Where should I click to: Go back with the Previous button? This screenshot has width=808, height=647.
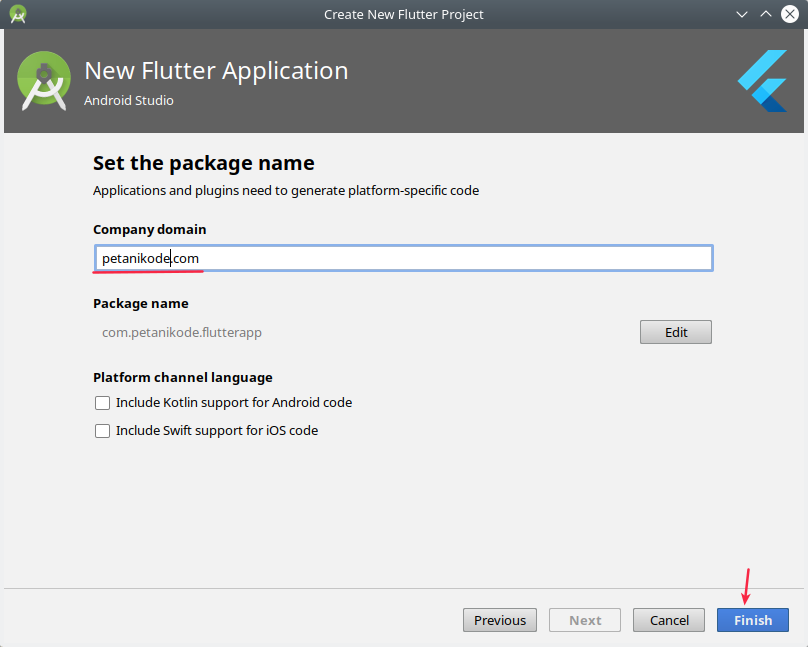(x=500, y=620)
